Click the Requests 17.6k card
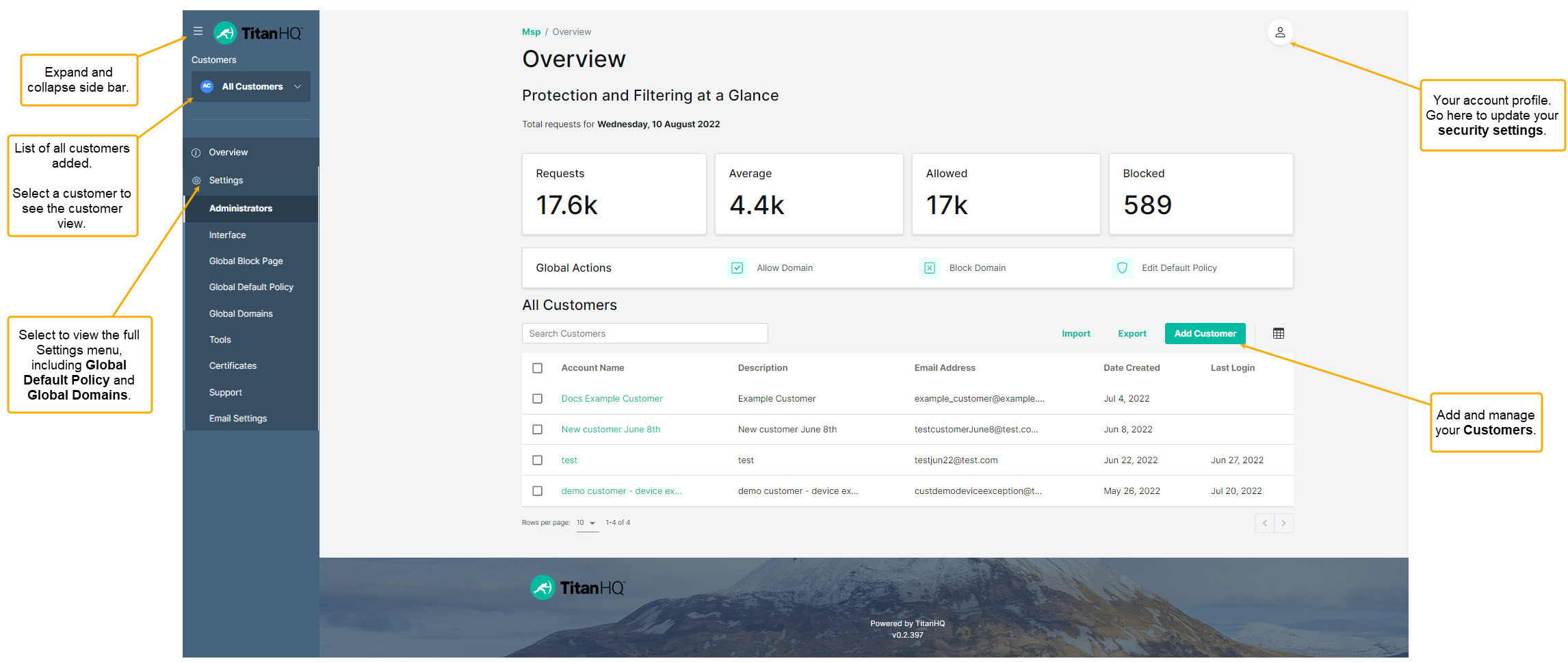 pyautogui.click(x=614, y=194)
